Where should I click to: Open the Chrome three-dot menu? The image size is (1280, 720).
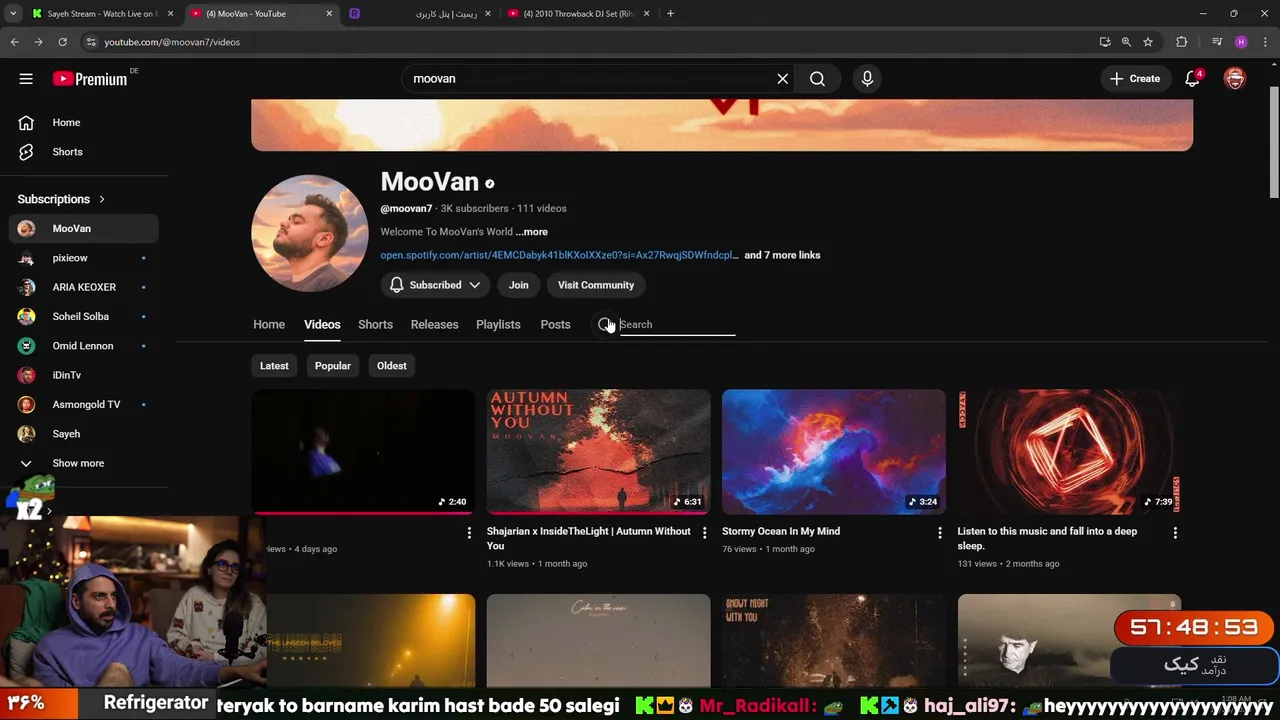[x=1265, y=42]
